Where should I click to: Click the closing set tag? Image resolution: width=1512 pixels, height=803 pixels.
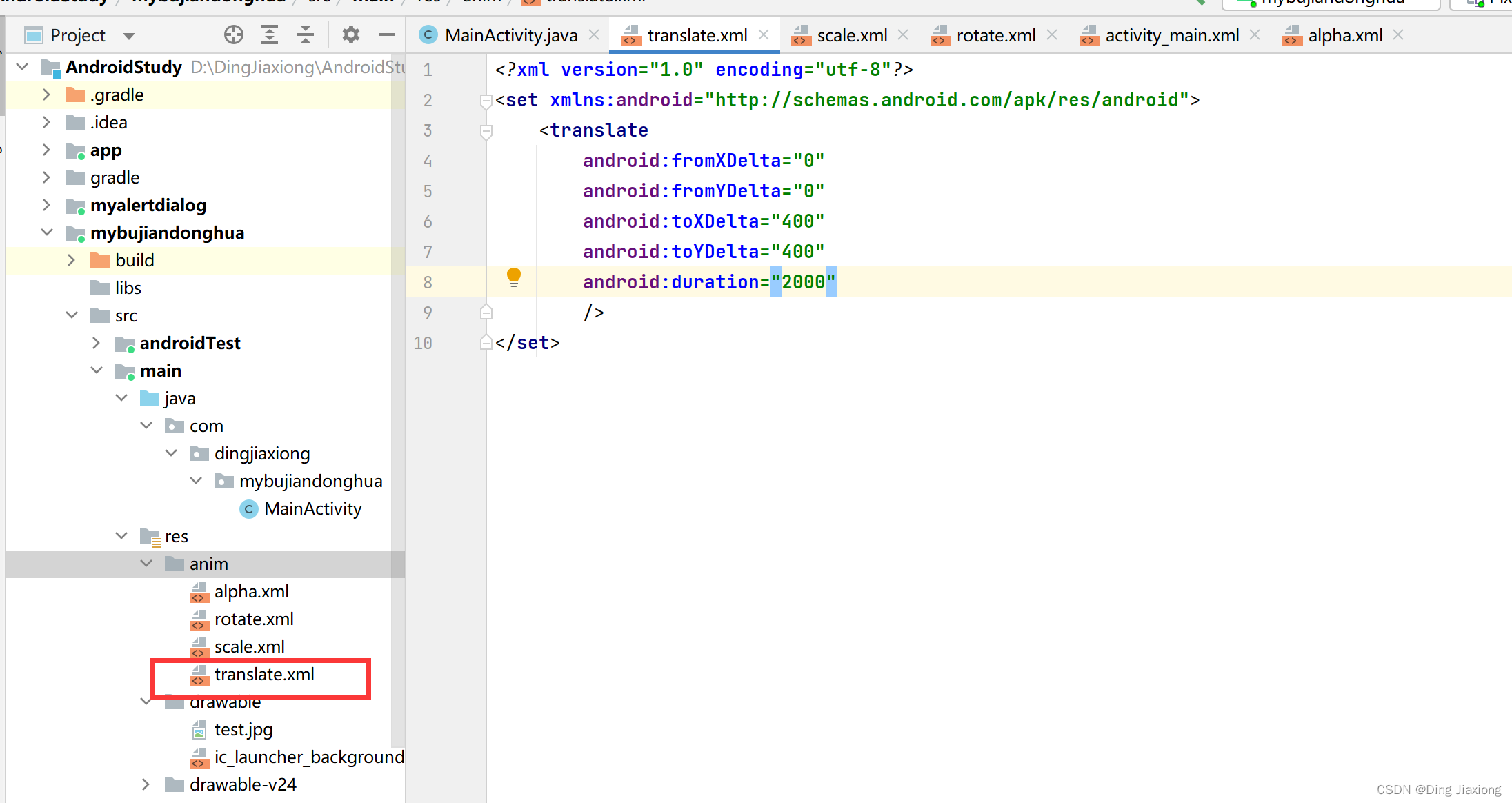tap(528, 343)
